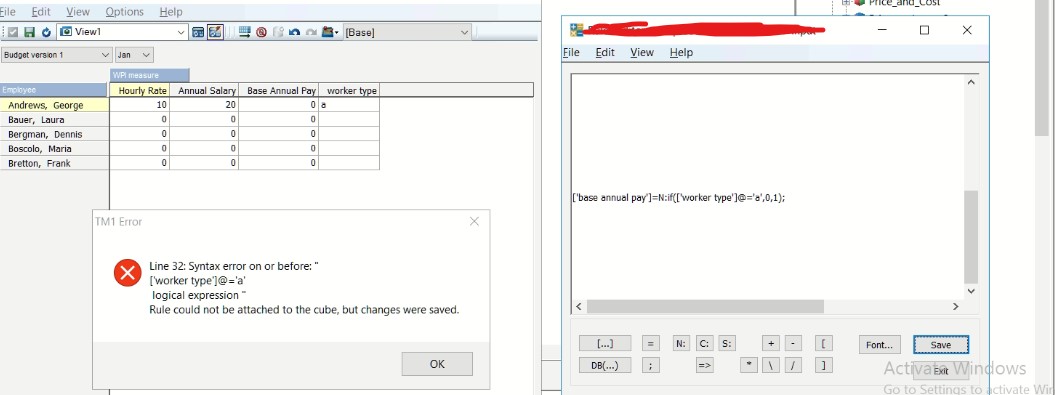Screen dimensions: 1055x395
Task: Toggle the highlighted view layout icon
Action: [x=215, y=32]
